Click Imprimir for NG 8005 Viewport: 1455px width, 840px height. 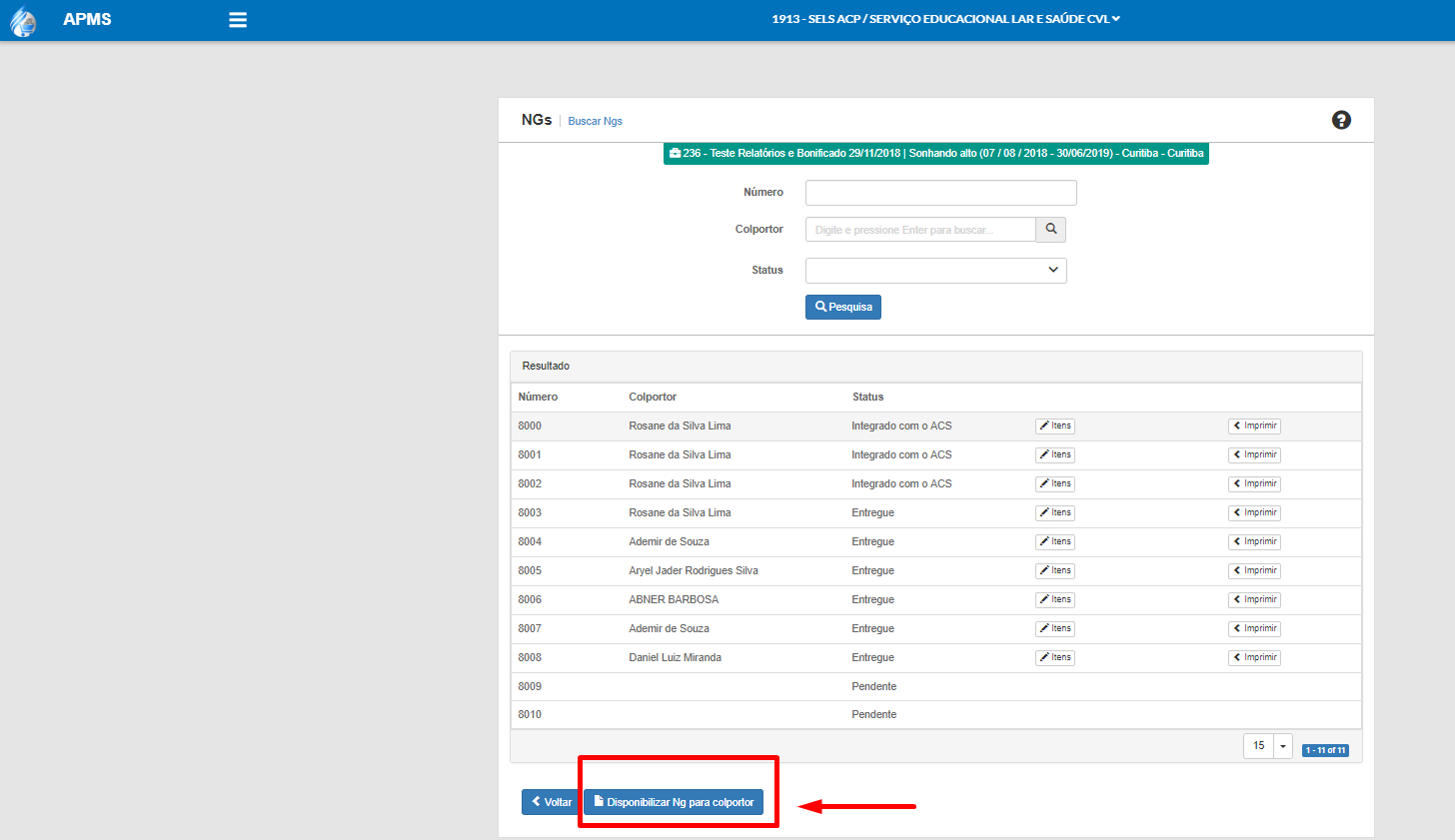tap(1254, 570)
